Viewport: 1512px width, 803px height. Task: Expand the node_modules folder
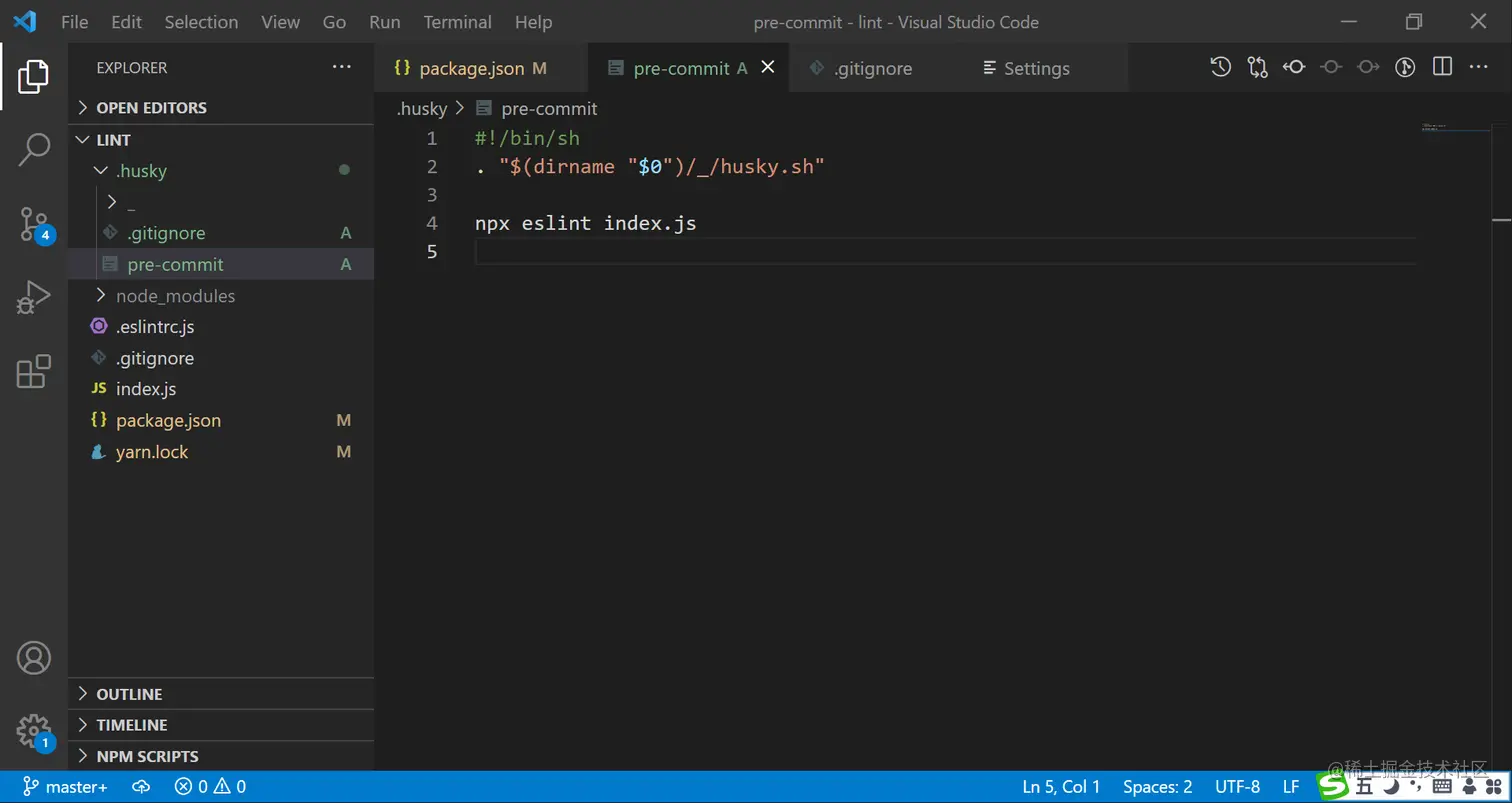click(x=221, y=296)
